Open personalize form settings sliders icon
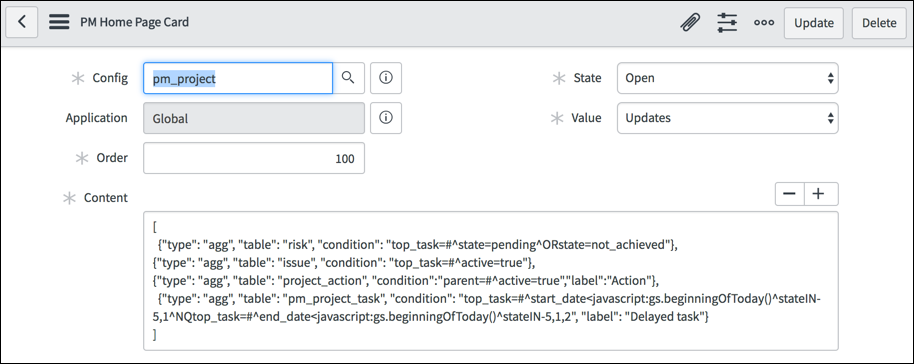The image size is (914, 364). pyautogui.click(x=727, y=23)
